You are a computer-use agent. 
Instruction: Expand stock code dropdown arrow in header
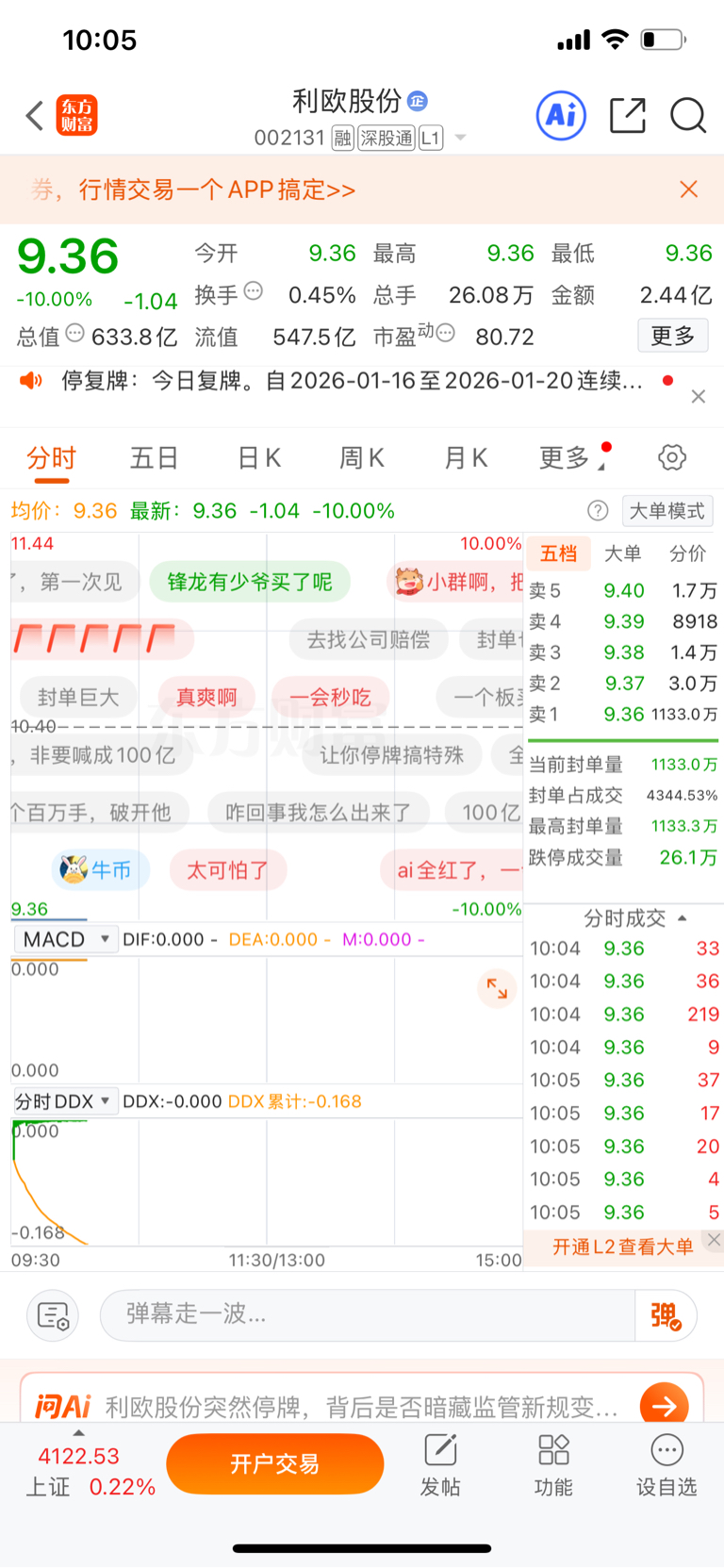(x=461, y=138)
